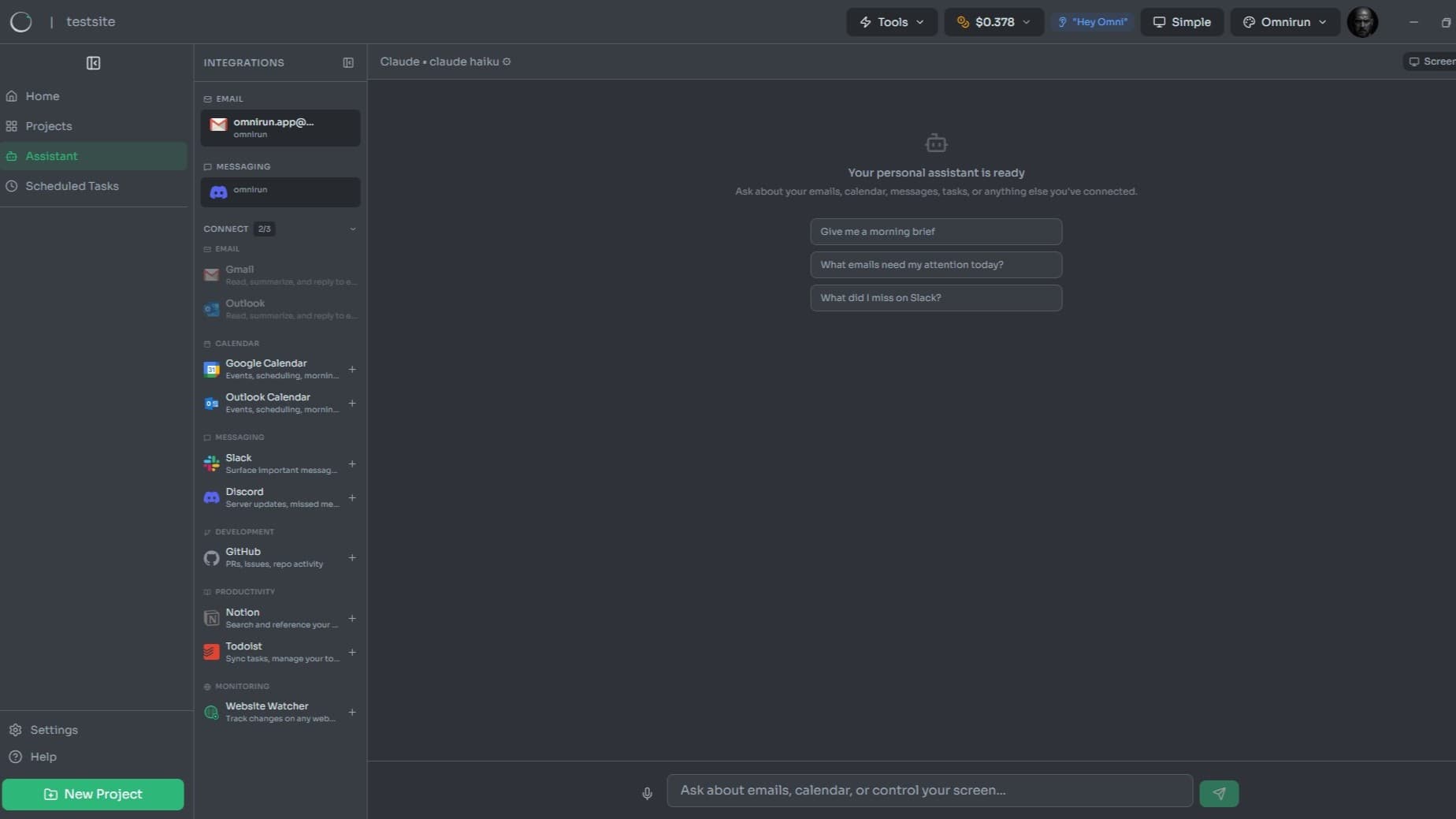Open the Tools dropdown
Screen dimensions: 1456x819
coord(892,22)
